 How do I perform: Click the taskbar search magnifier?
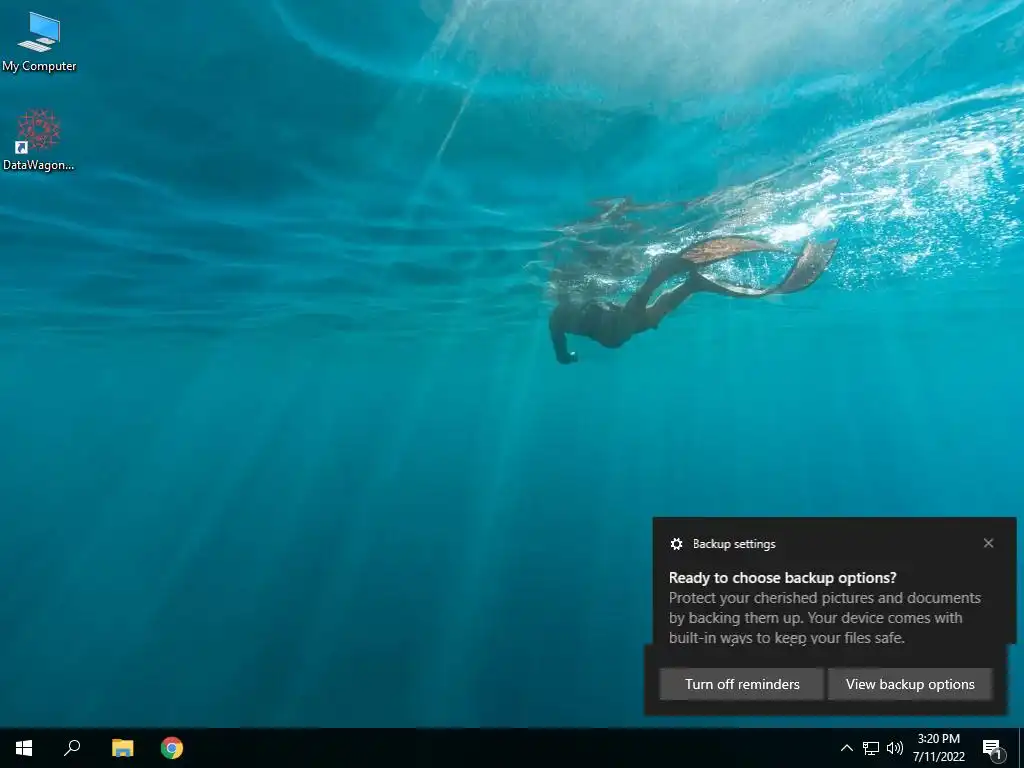click(x=72, y=748)
